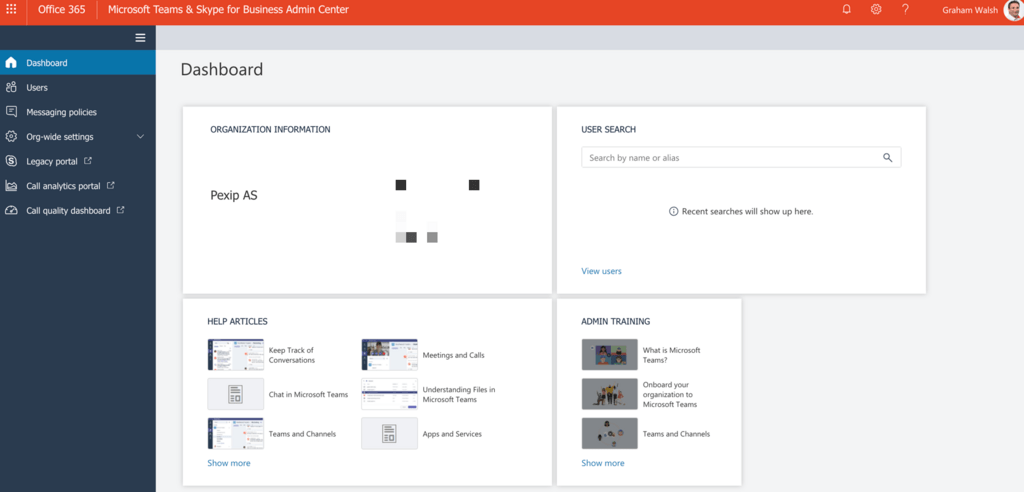Open Call quality dashboard menu item
Screen dimensions: 1024x492
[78, 211]
